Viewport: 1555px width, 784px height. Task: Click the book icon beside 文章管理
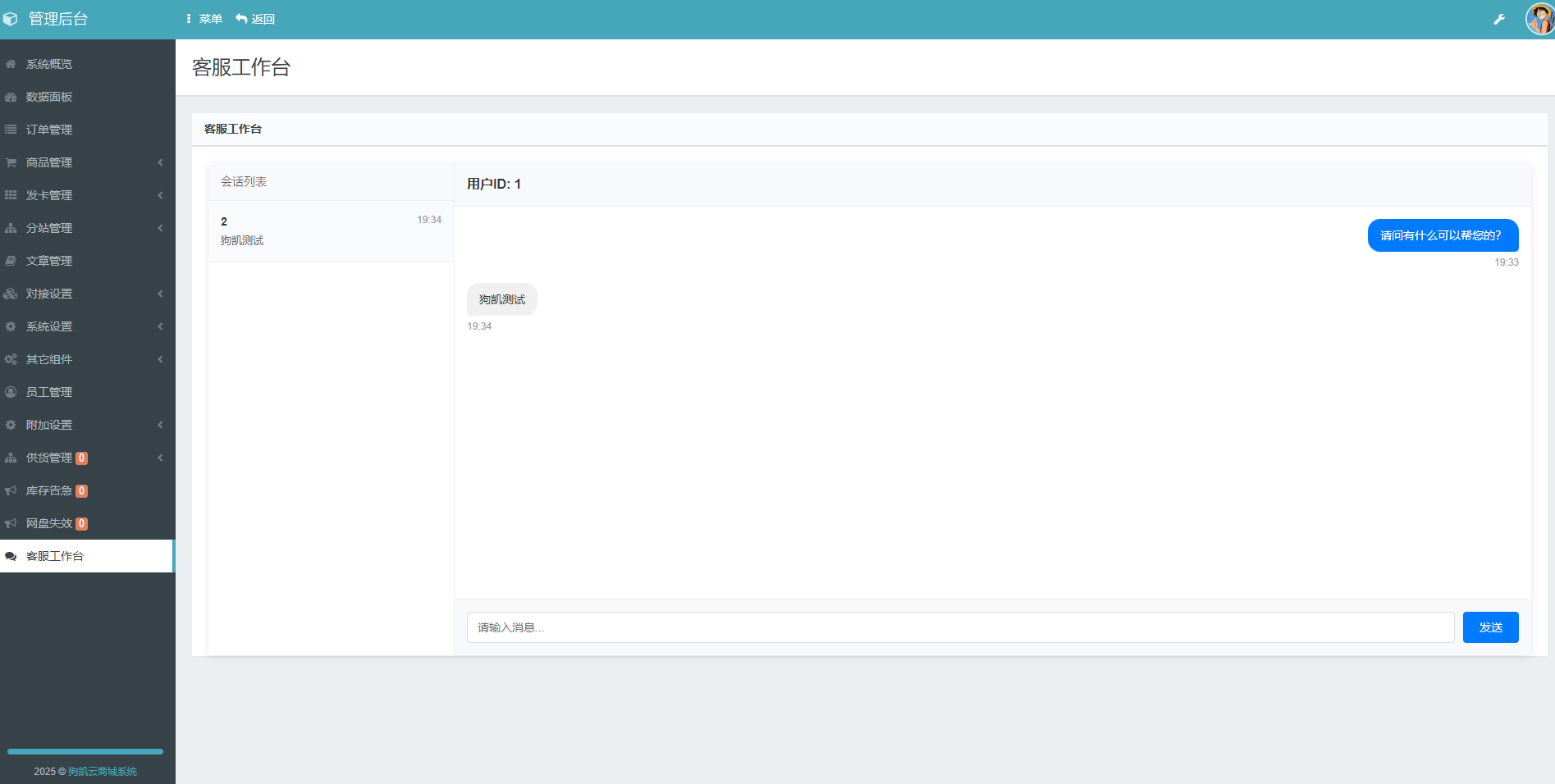pyautogui.click(x=11, y=261)
